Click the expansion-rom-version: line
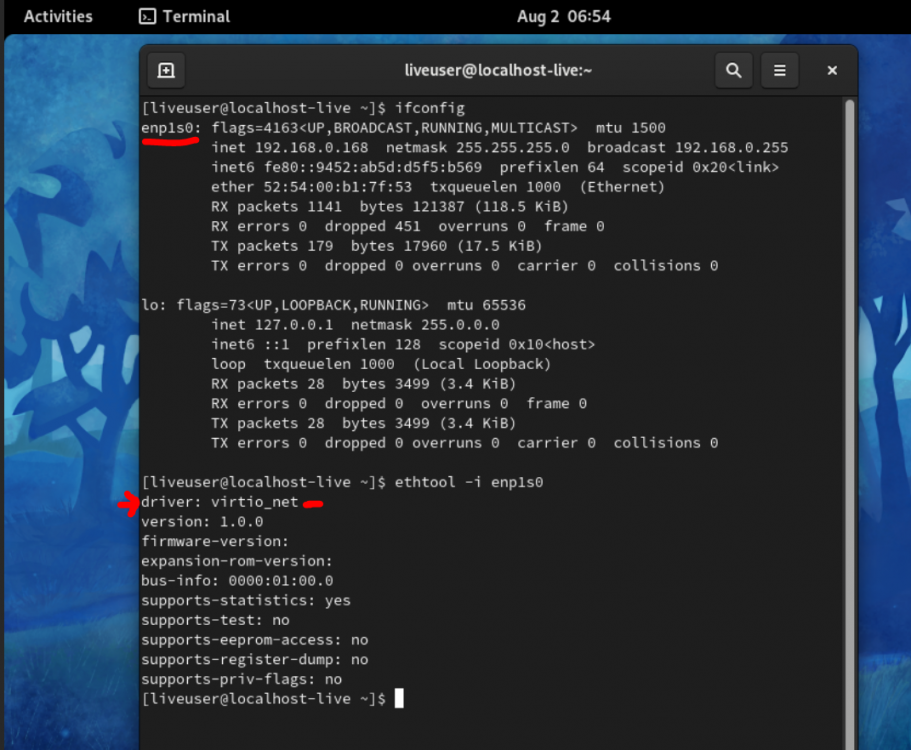Image resolution: width=911 pixels, height=750 pixels. pos(237,561)
